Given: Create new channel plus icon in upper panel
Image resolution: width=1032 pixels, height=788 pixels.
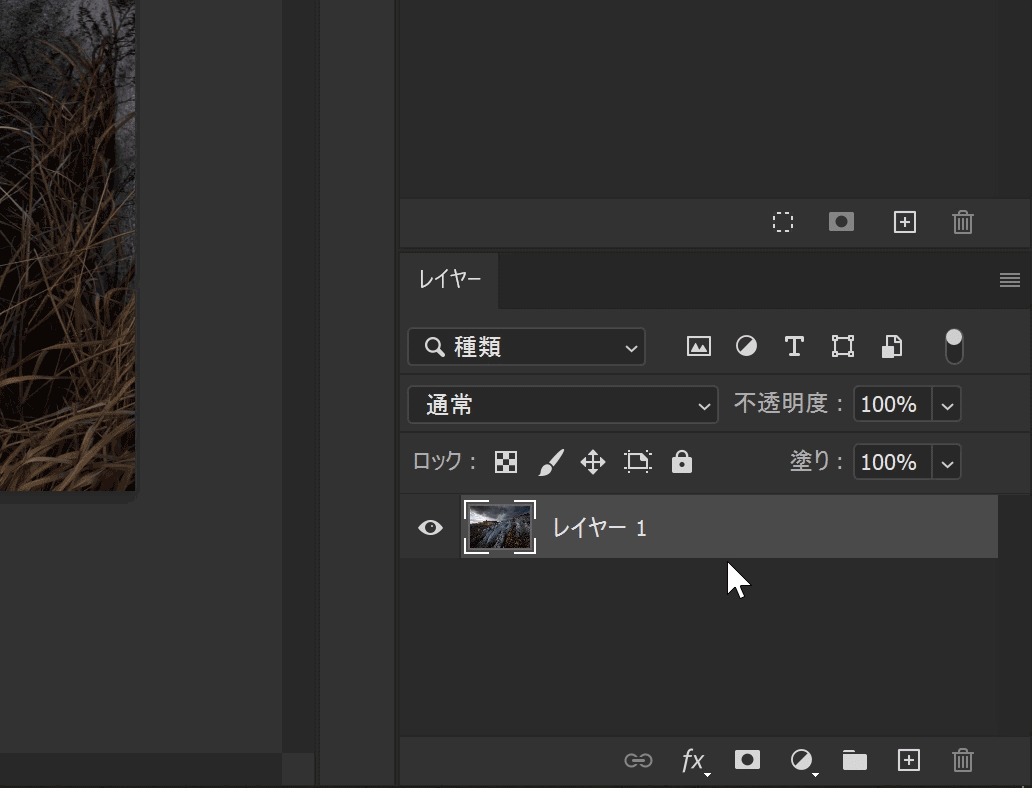Looking at the screenshot, I should pos(905,222).
